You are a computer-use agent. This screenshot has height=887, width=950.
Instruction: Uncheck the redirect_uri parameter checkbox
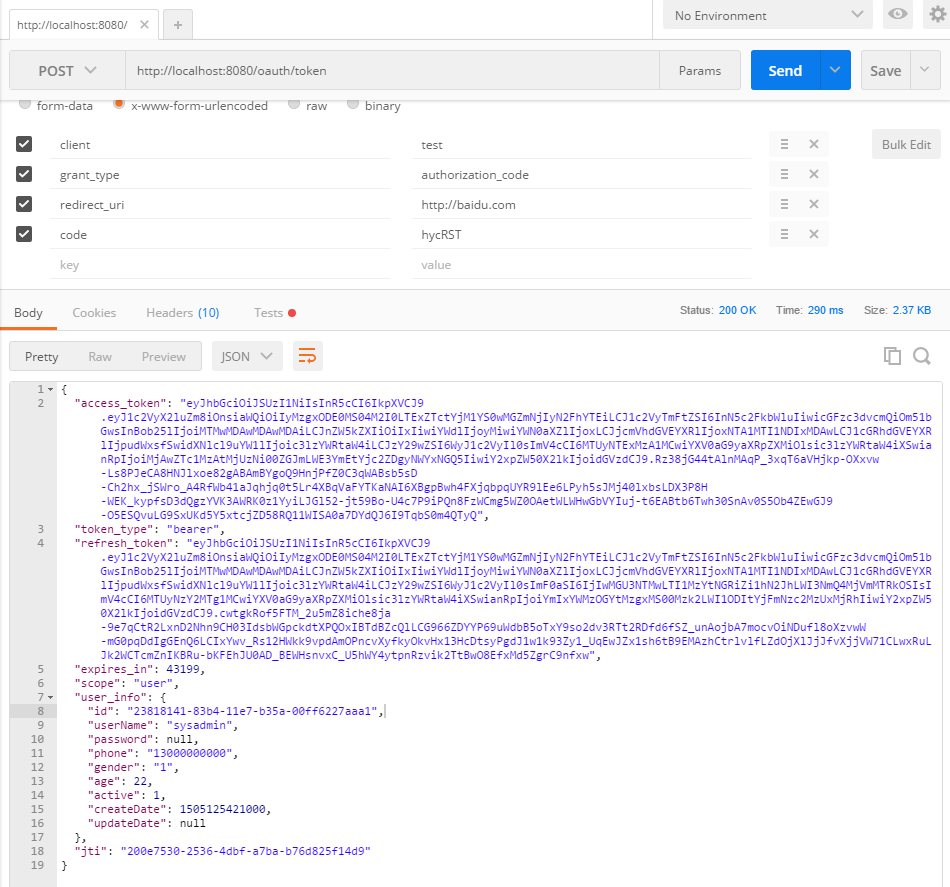coord(24,204)
